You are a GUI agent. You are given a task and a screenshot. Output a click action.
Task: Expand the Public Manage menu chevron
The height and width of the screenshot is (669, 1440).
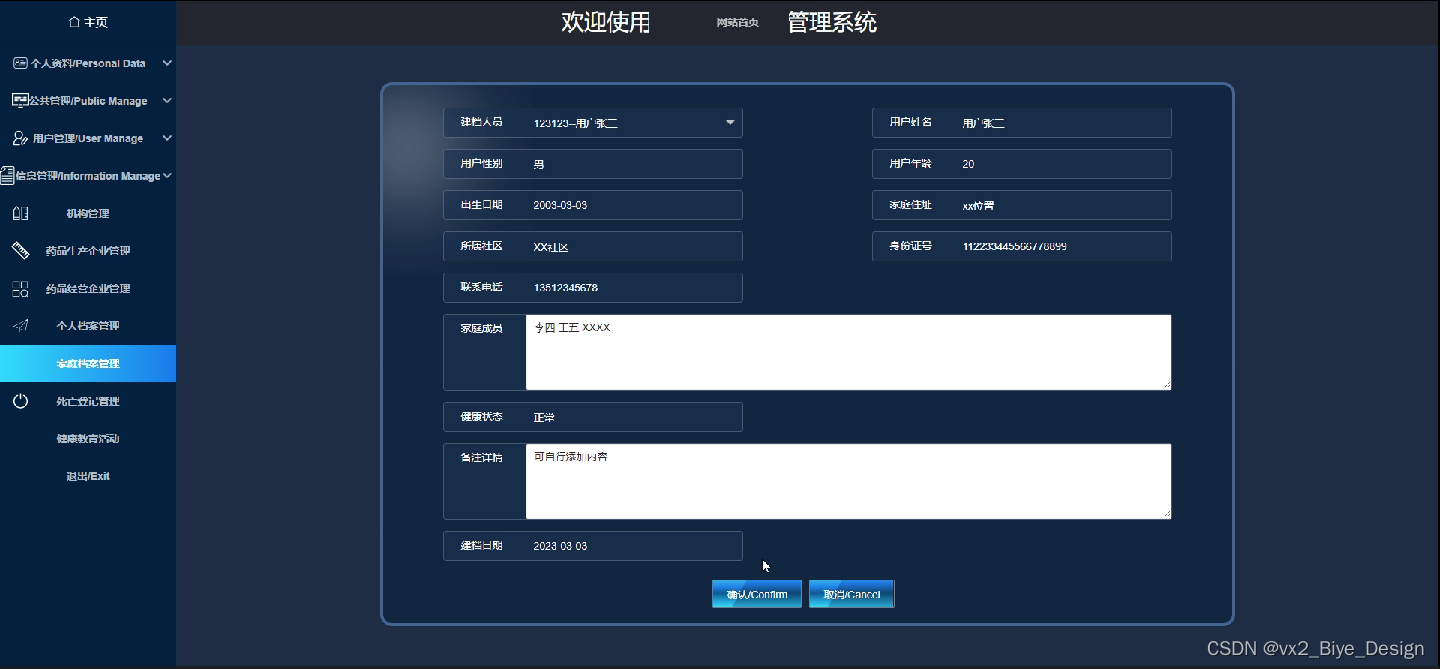pyautogui.click(x=167, y=101)
